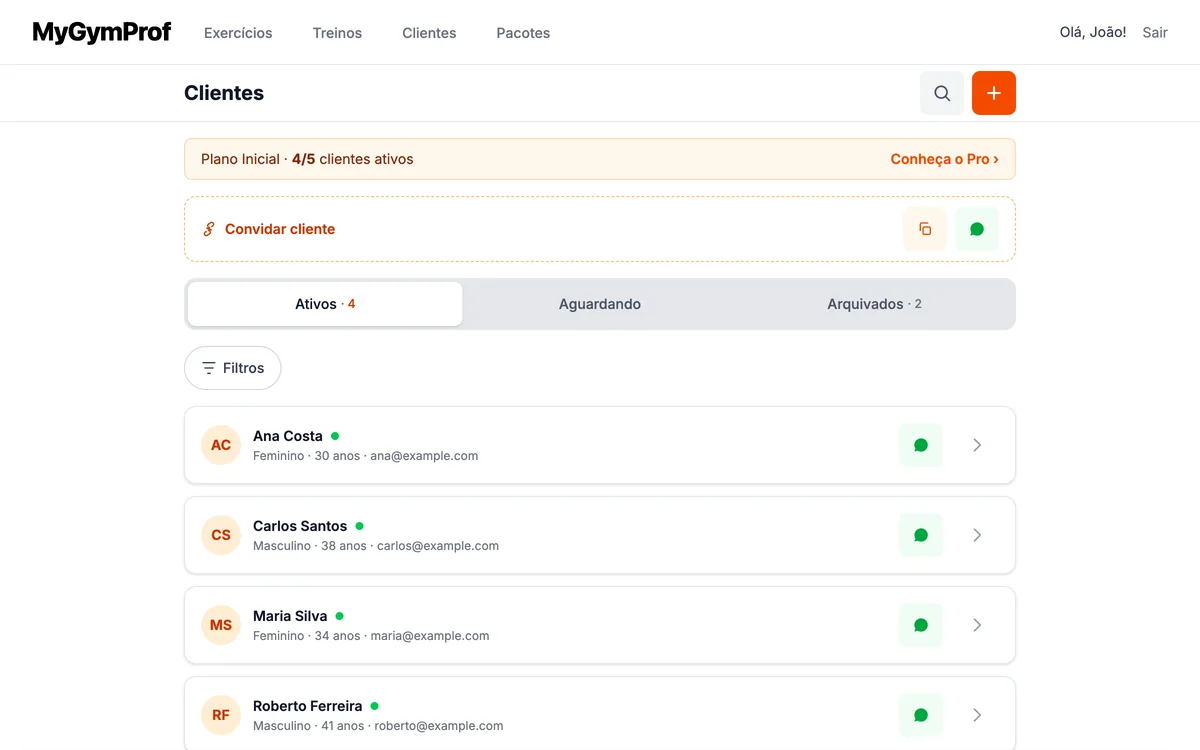The image size is (1200, 750).
Task: Click the Convidar cliente label
Action: [x=280, y=229]
